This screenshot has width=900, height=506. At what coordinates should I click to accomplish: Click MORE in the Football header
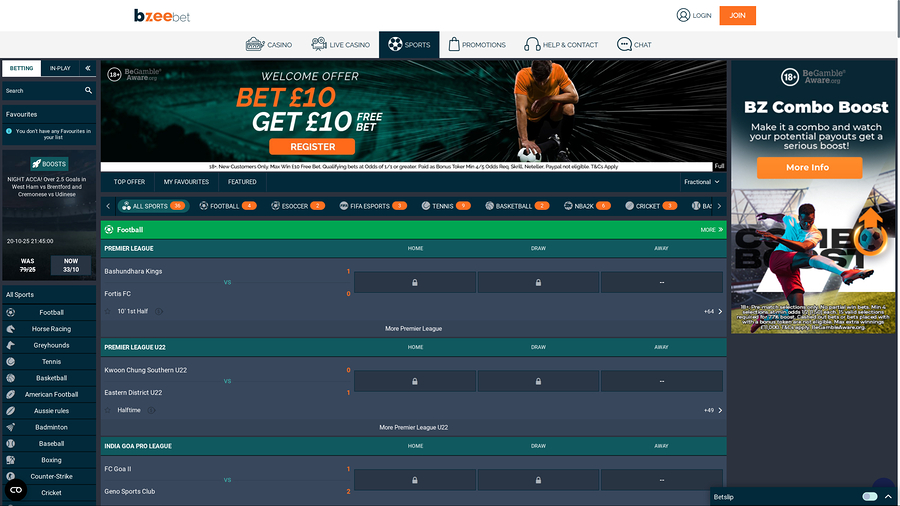click(x=711, y=230)
